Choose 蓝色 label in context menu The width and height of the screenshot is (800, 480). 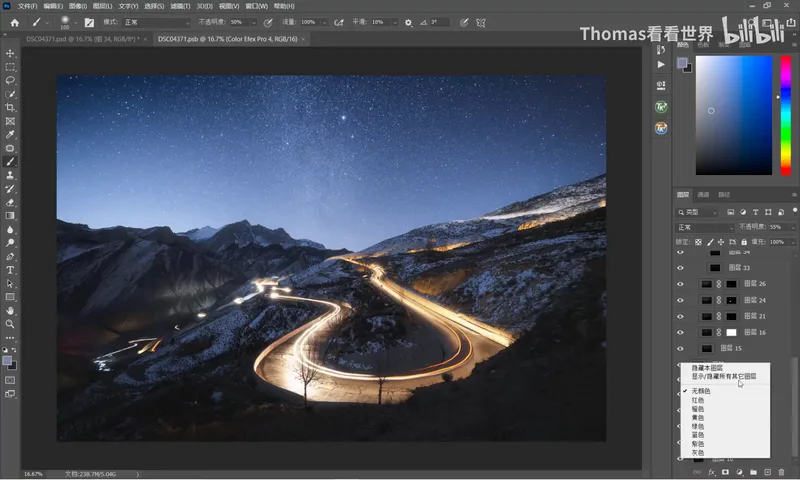click(698, 435)
